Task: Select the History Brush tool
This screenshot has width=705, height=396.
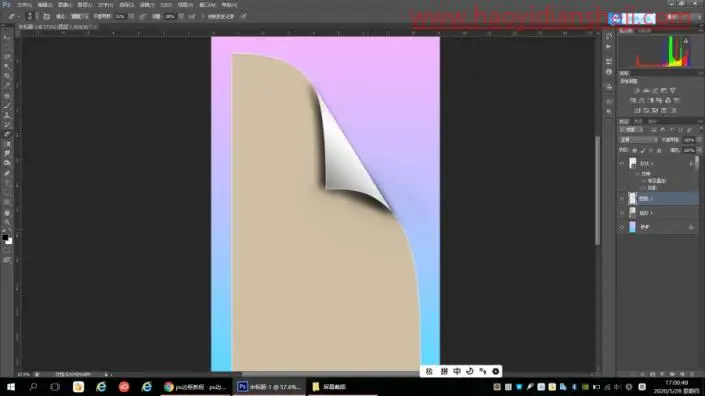Action: point(7,125)
